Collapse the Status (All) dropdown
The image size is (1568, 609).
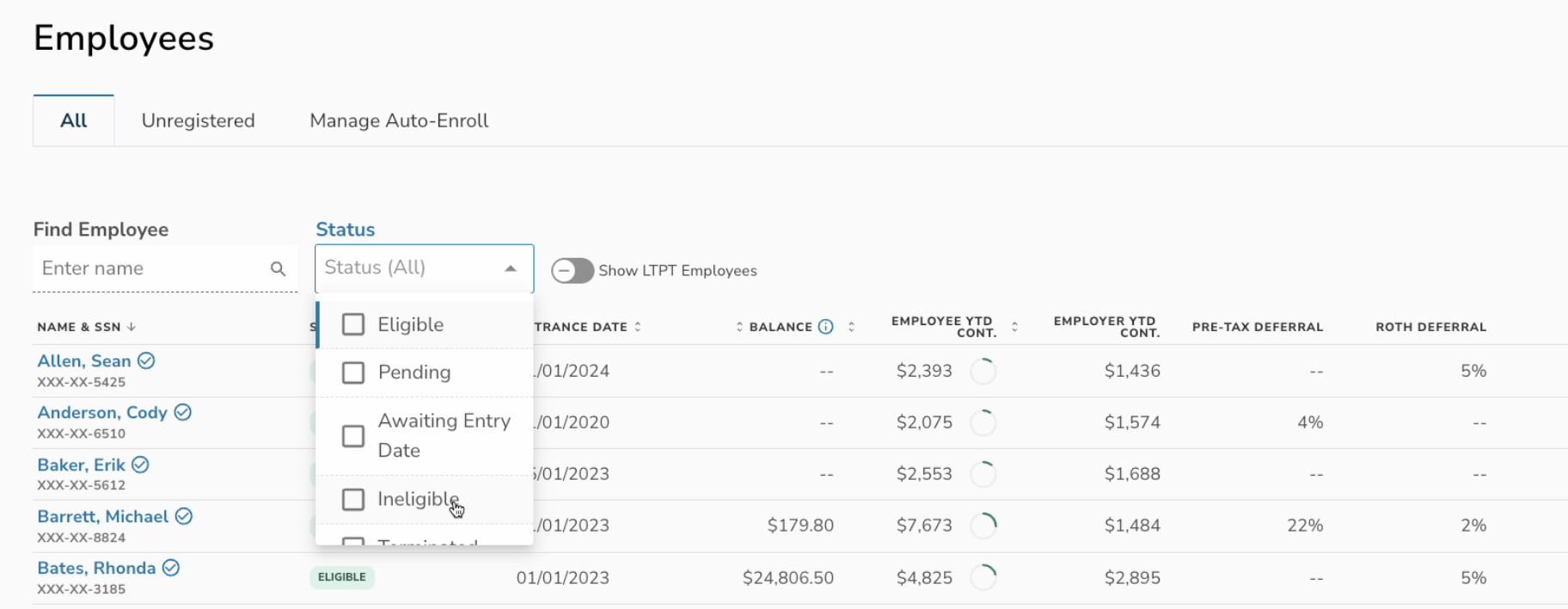point(511,268)
